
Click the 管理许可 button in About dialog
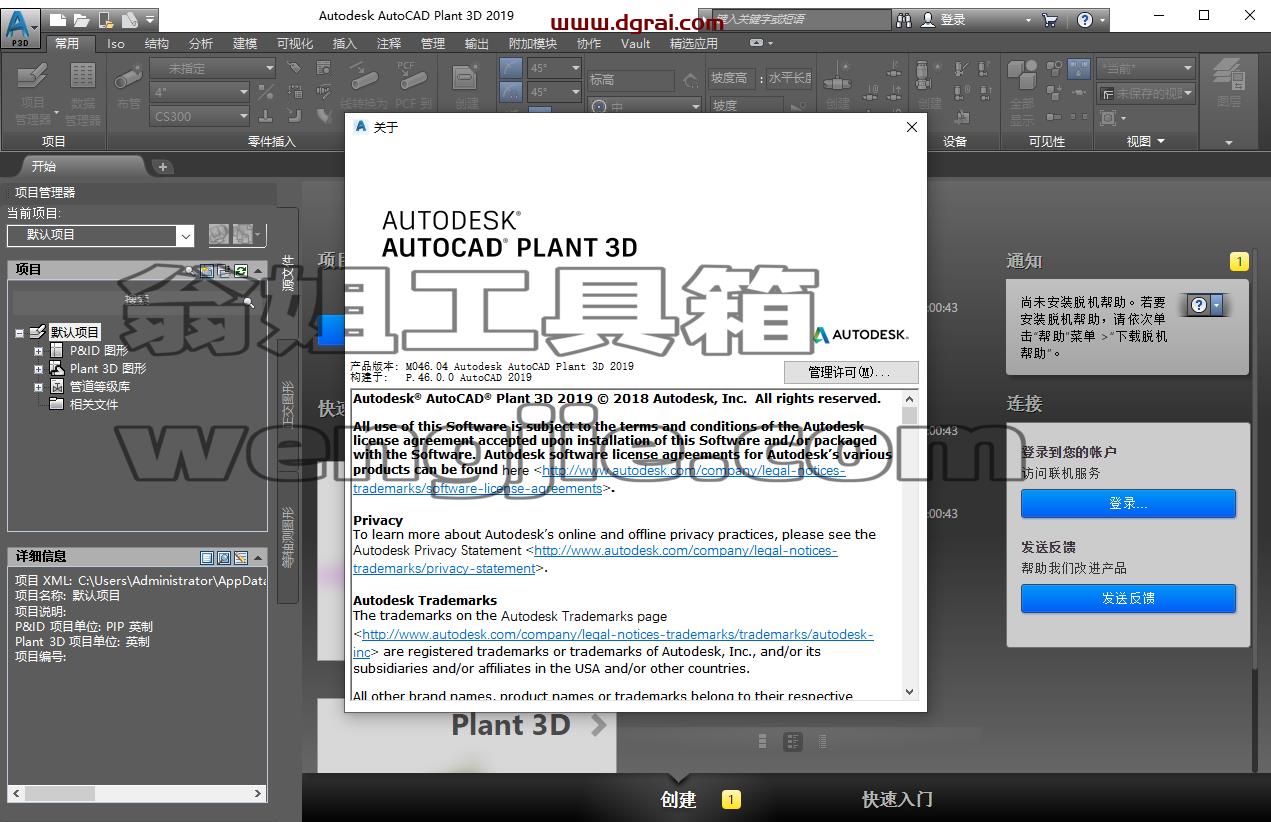tap(850, 372)
